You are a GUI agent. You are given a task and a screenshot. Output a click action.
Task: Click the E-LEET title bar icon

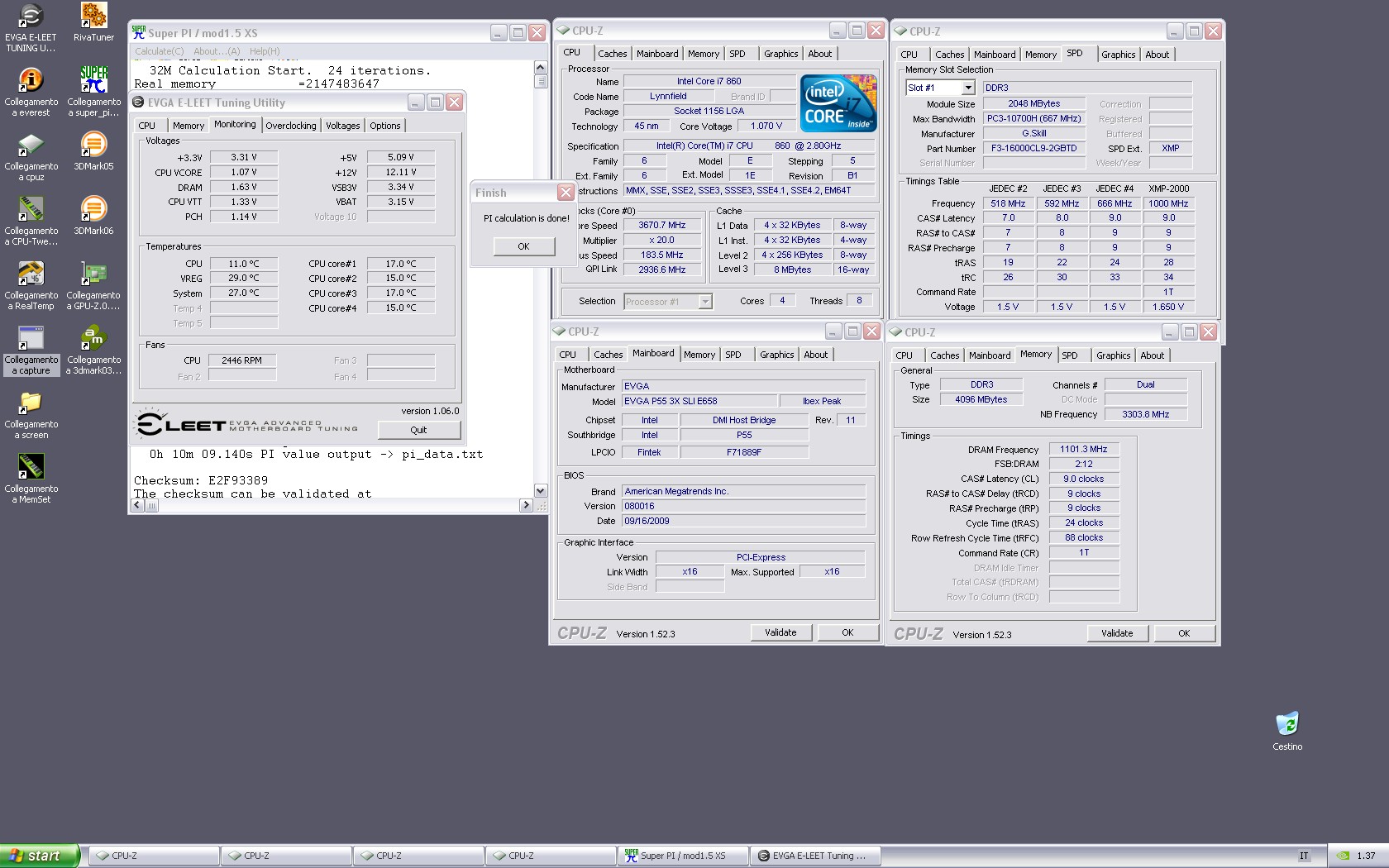(x=138, y=103)
